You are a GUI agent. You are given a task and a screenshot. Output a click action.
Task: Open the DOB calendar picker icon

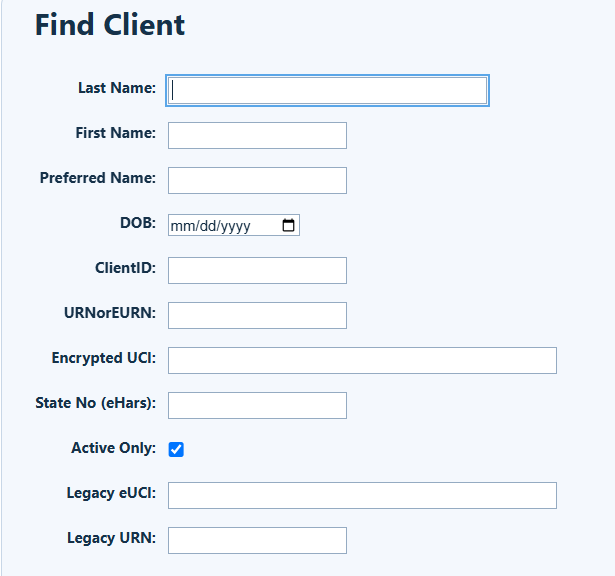[x=288, y=225]
